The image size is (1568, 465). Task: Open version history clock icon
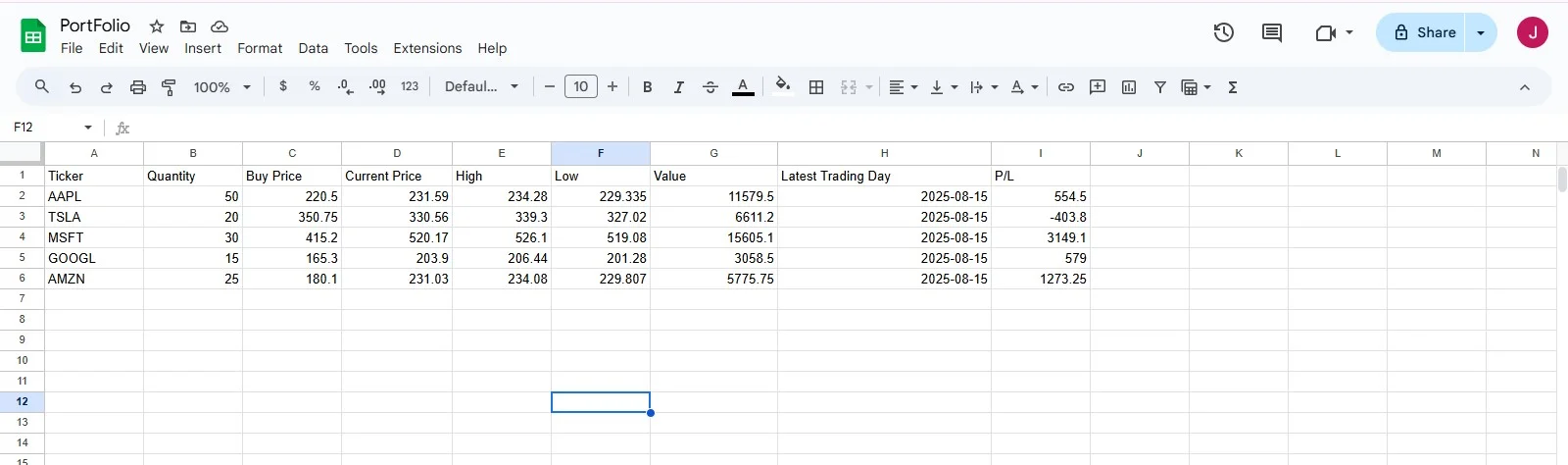point(1223,32)
